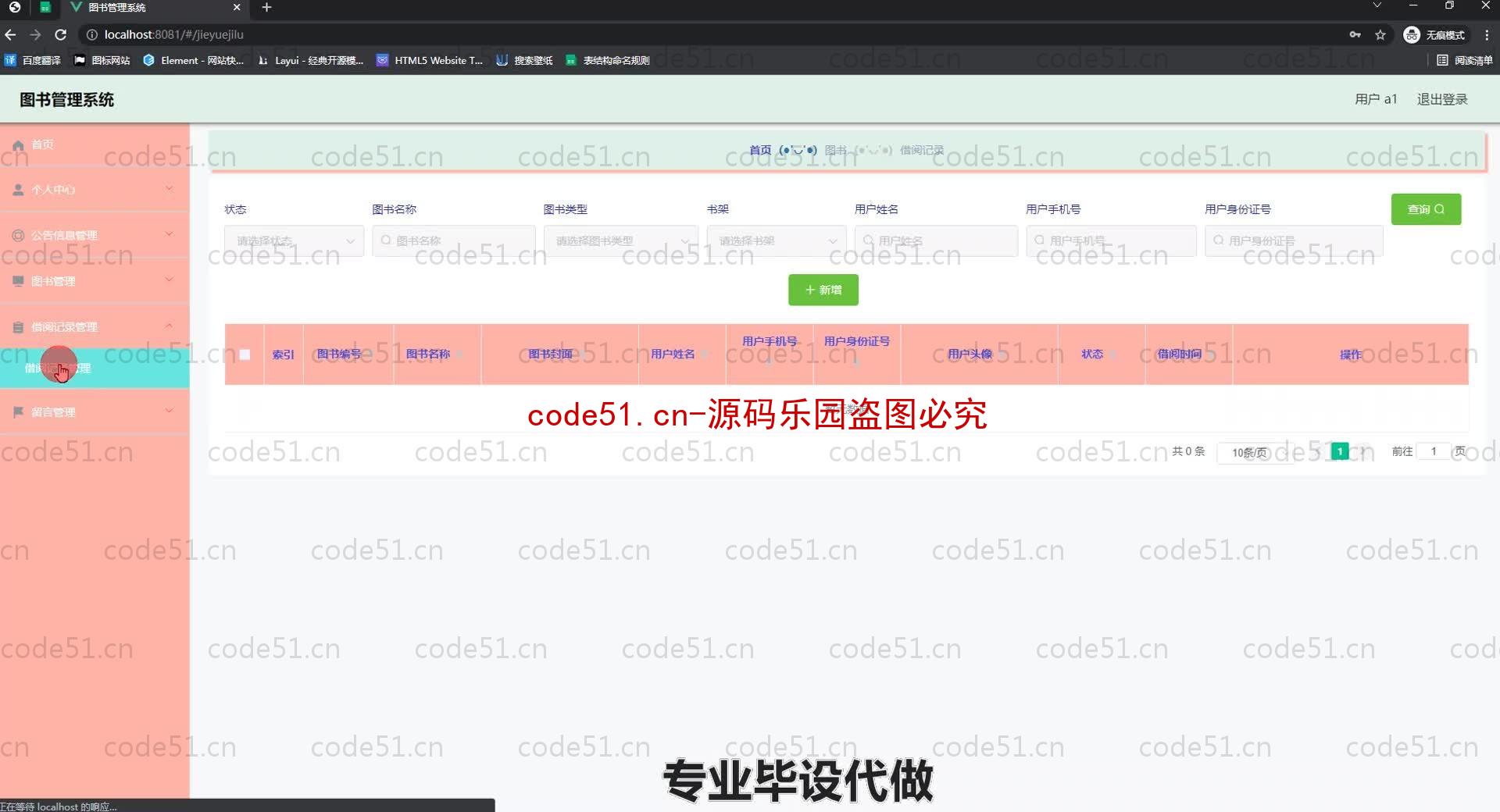Click the 公告信息管理 sidebar icon
The height and width of the screenshot is (812, 1500).
18,235
